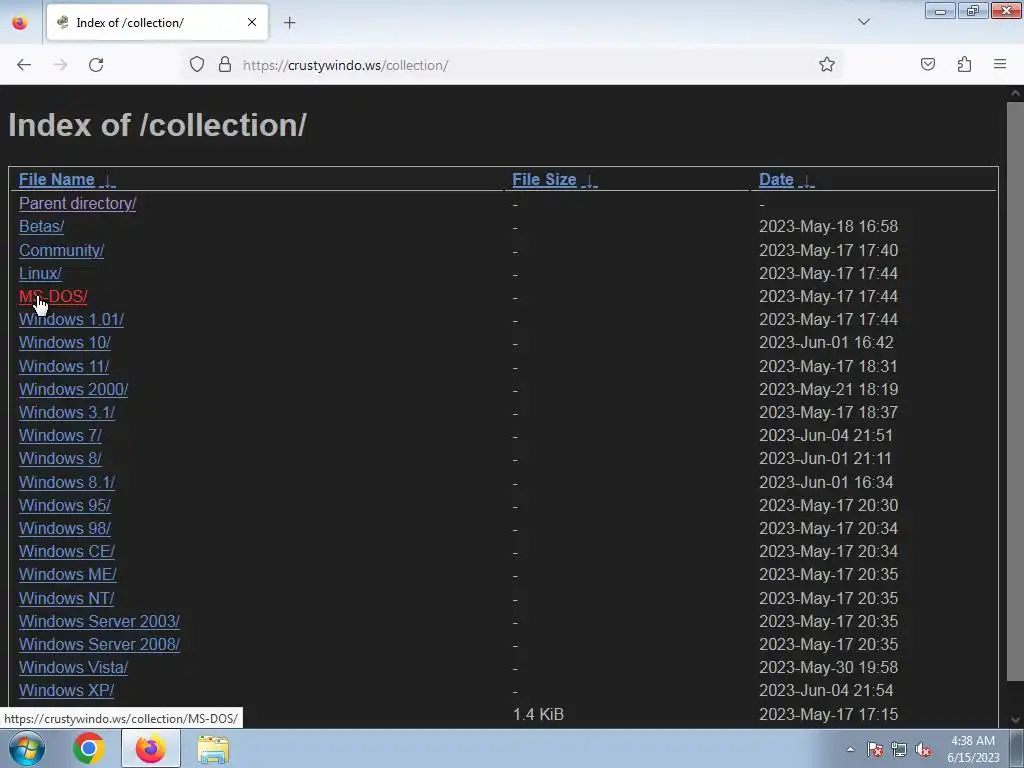Open the Linux/ folder link
This screenshot has width=1024, height=768.
pyautogui.click(x=40, y=273)
